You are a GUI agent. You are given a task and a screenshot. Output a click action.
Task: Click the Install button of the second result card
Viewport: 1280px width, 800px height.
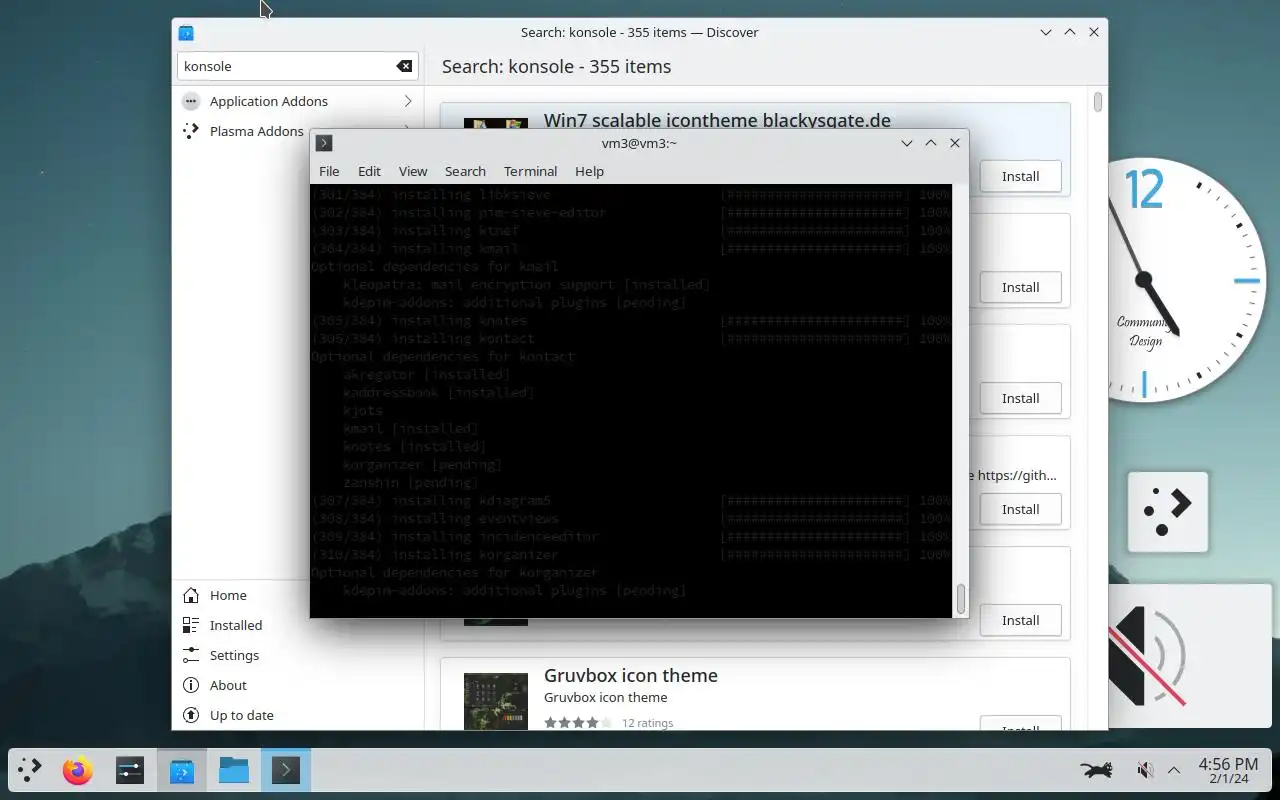pos(1020,287)
